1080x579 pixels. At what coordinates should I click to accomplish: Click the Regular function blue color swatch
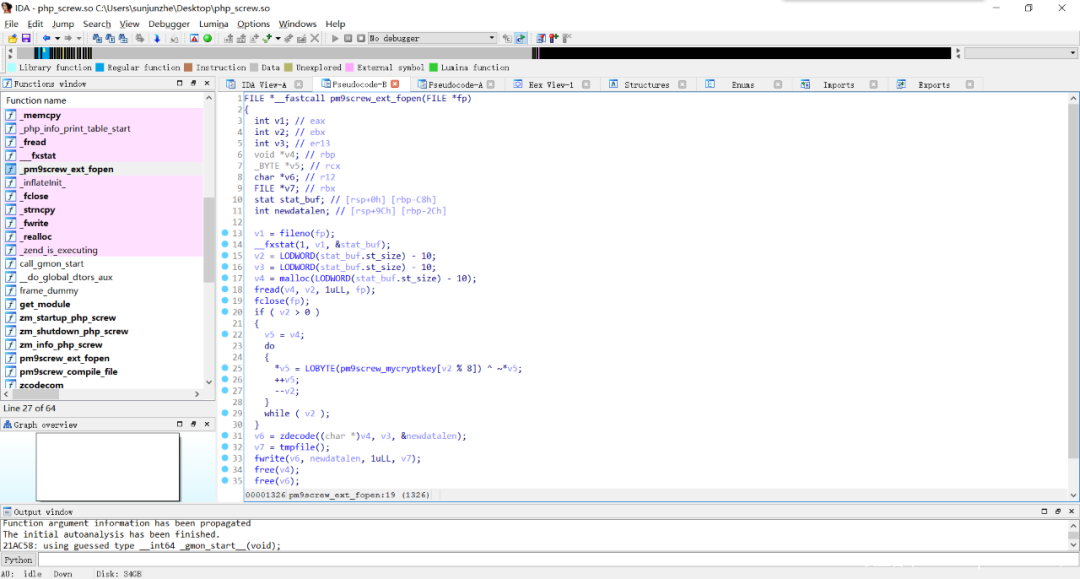100,67
